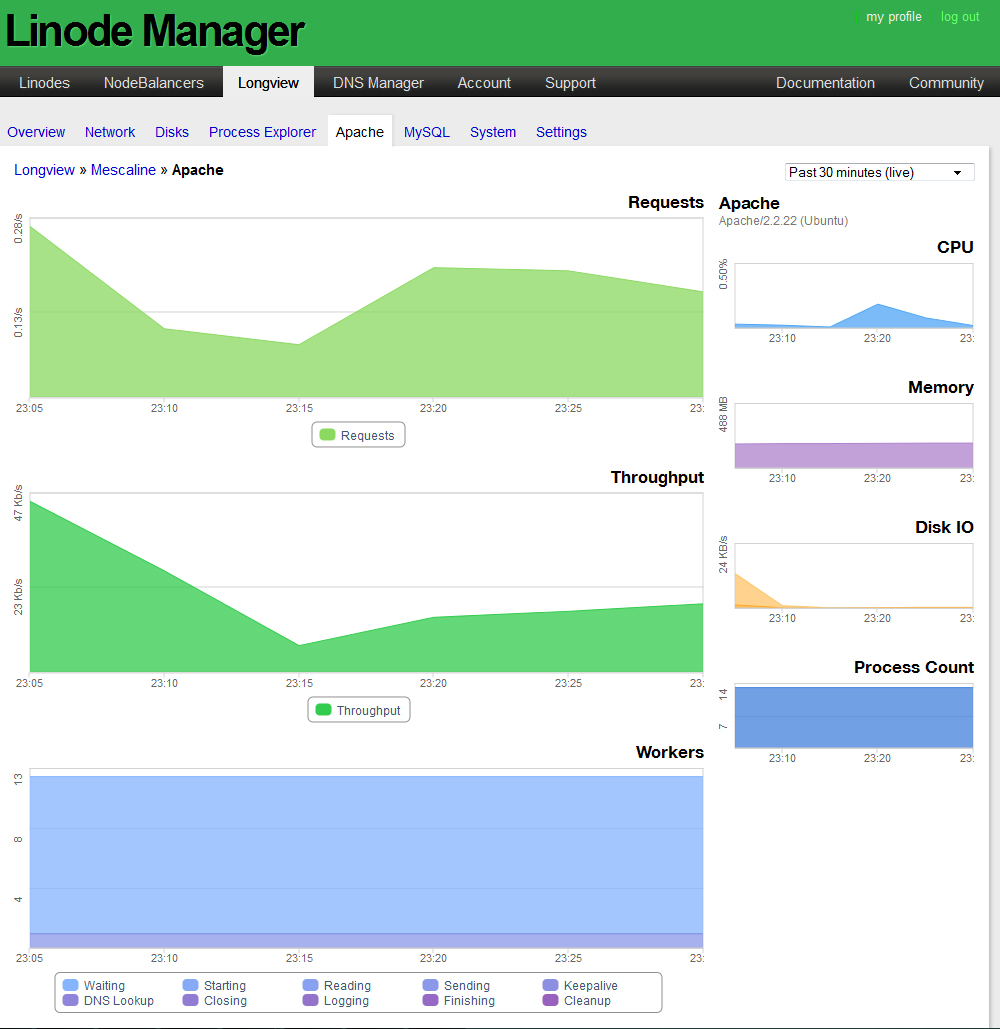Switch to Longview Overview subtab
The image size is (1000, 1029).
(36, 132)
